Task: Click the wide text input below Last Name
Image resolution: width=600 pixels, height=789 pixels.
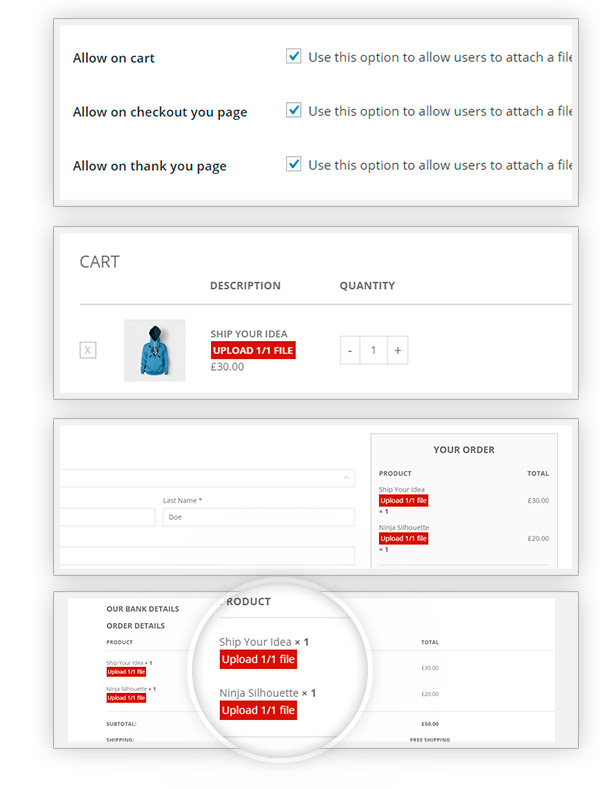Action: [207, 555]
